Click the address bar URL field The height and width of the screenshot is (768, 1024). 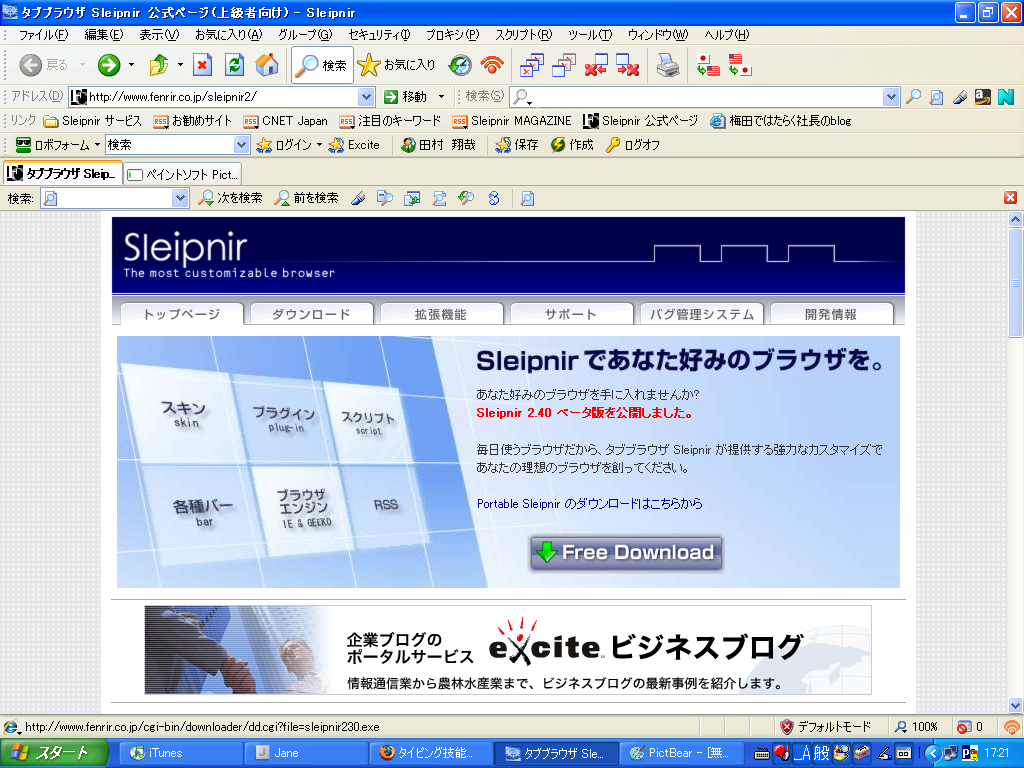[222, 97]
